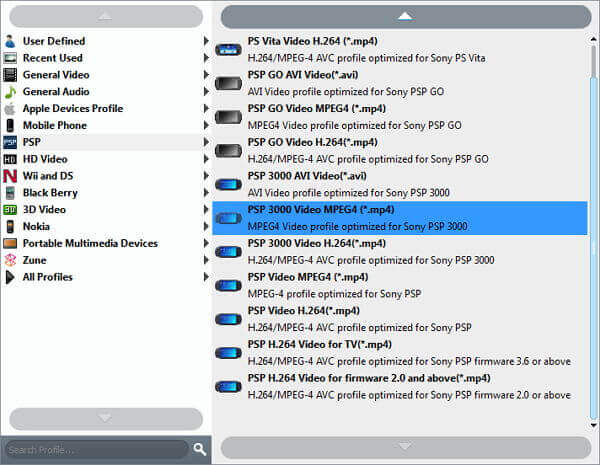The width and height of the screenshot is (600, 465).
Task: Expand the Mobile Phone submenu arrow
Action: click(206, 125)
